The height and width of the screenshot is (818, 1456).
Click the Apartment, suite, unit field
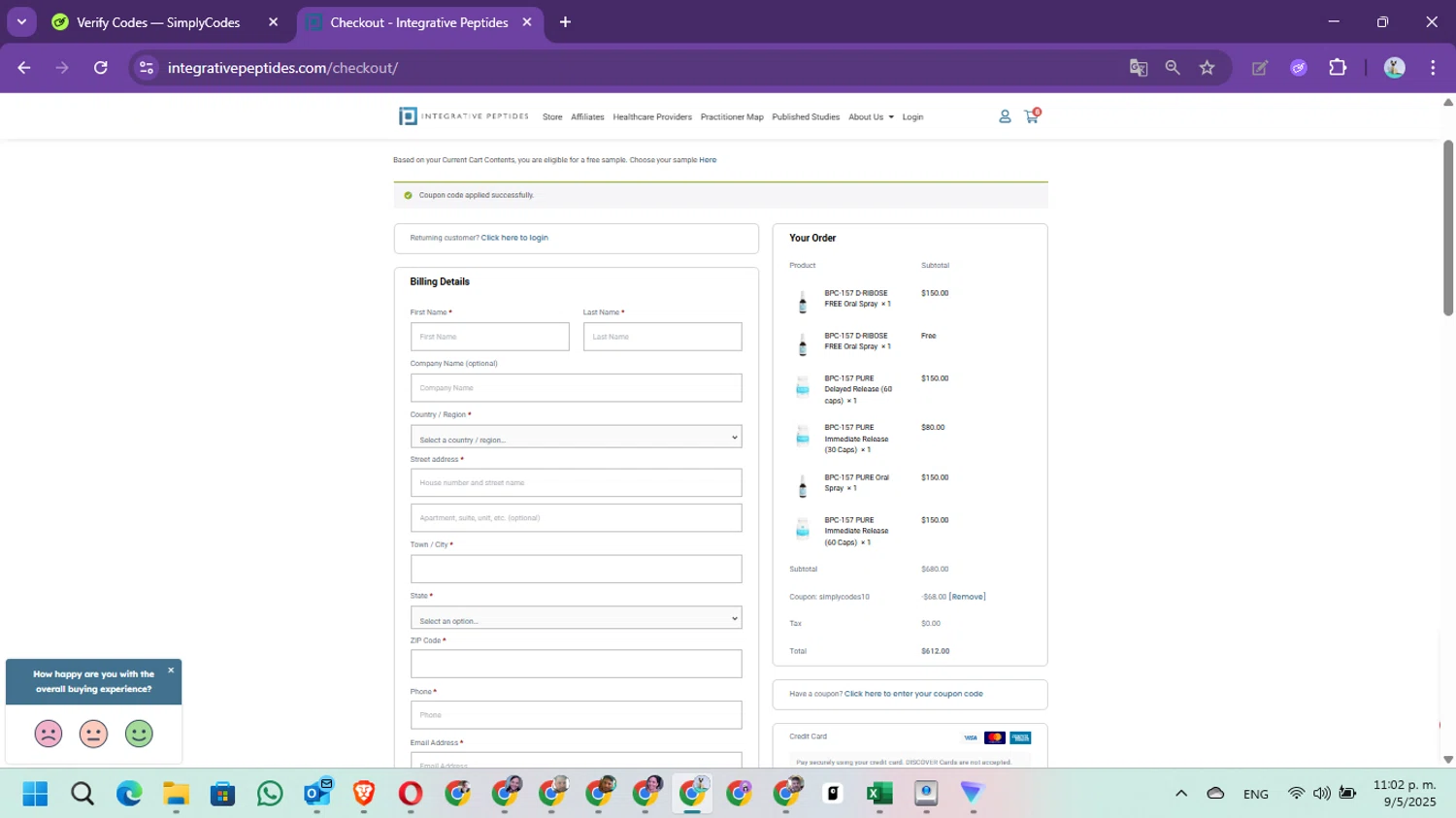click(x=577, y=517)
